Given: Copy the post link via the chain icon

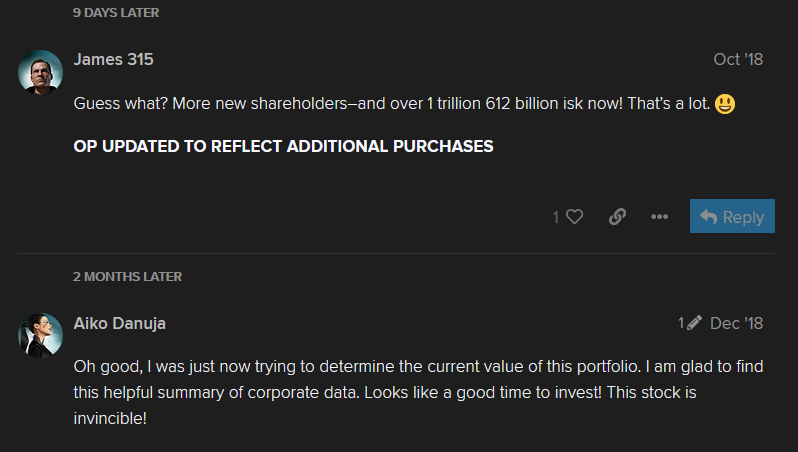Looking at the screenshot, I should point(617,217).
